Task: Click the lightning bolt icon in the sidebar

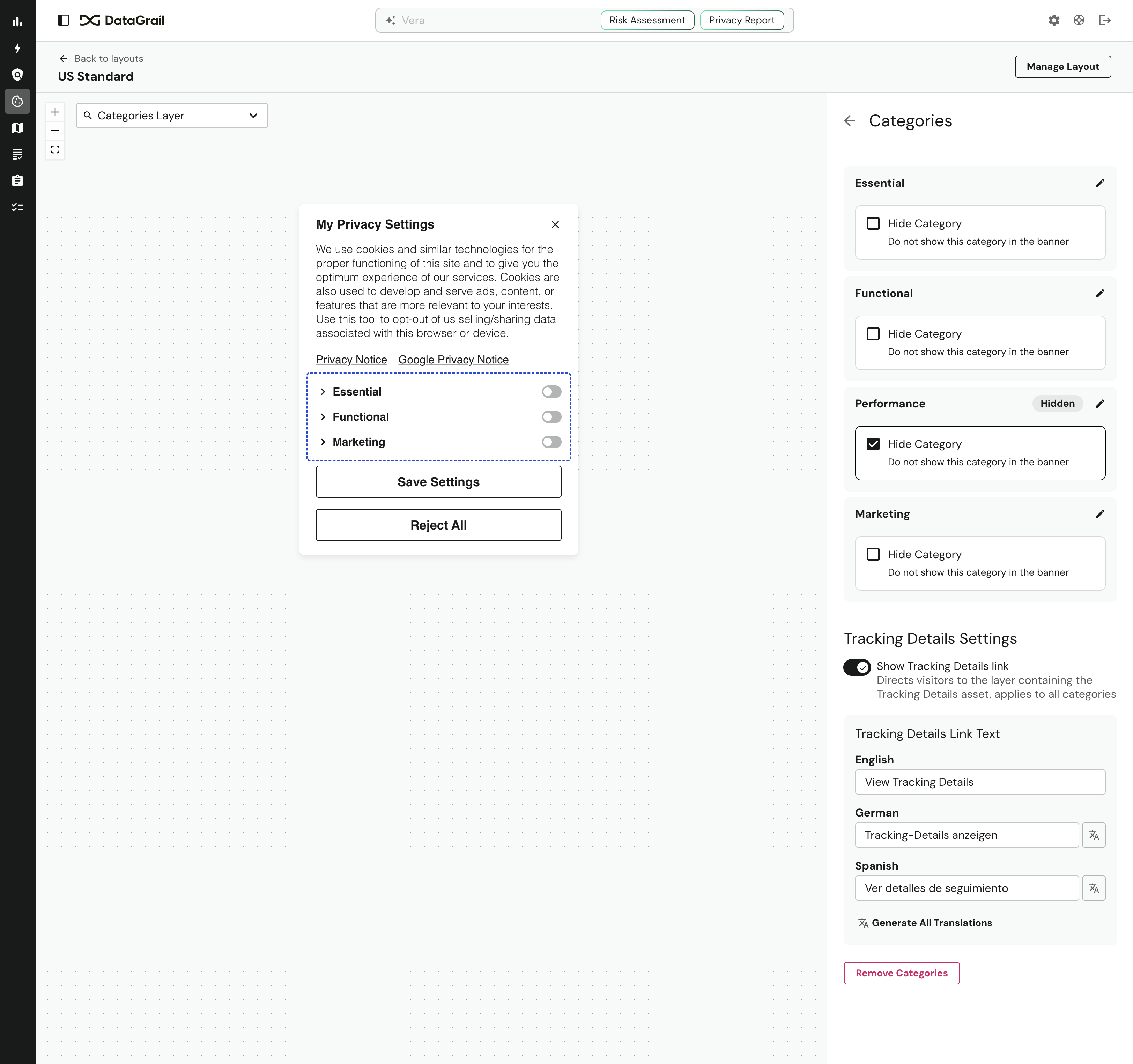Action: pos(18,49)
